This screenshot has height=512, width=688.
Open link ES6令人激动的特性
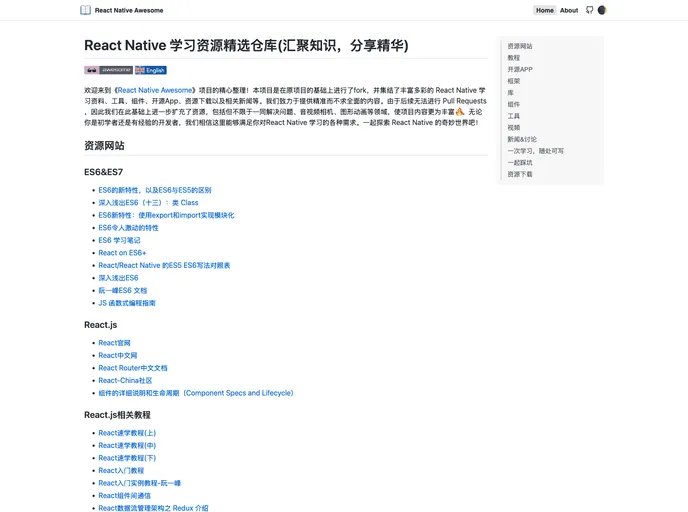pyautogui.click(x=129, y=228)
